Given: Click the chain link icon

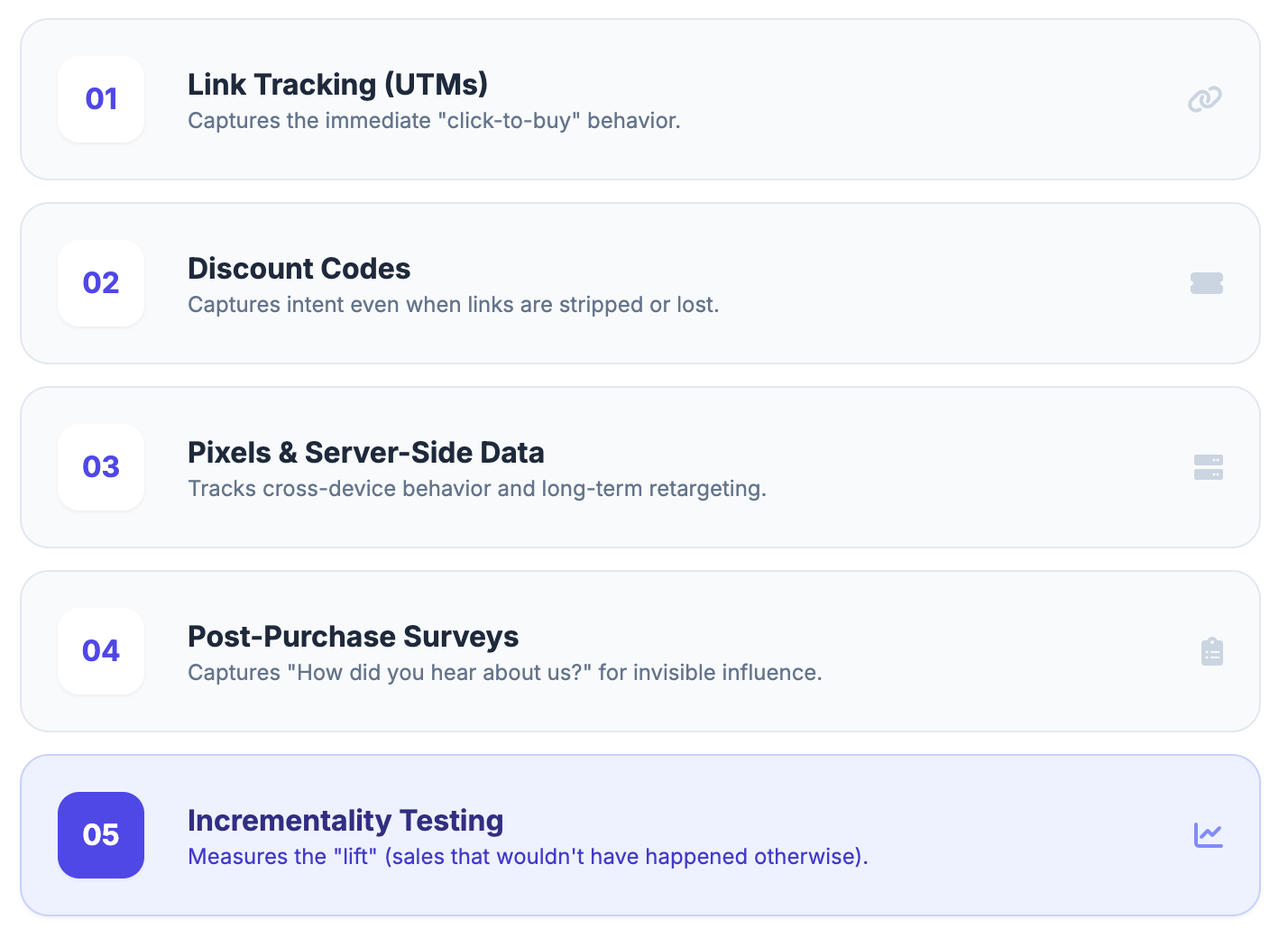Looking at the screenshot, I should (1205, 99).
